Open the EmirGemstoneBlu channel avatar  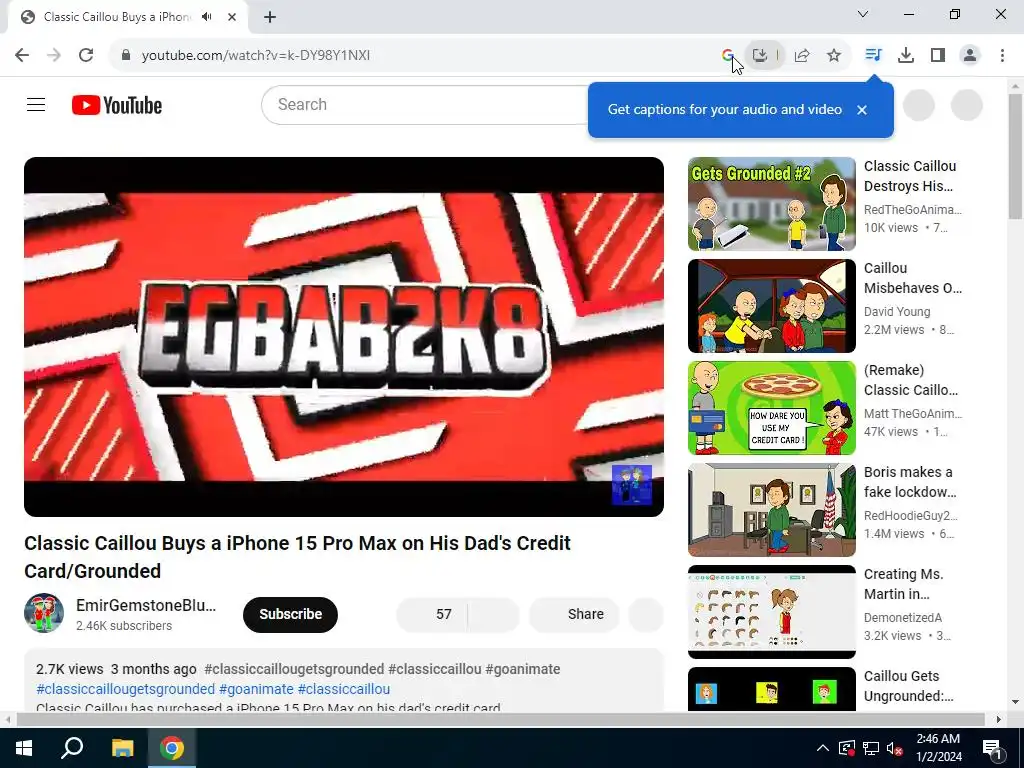(44, 613)
